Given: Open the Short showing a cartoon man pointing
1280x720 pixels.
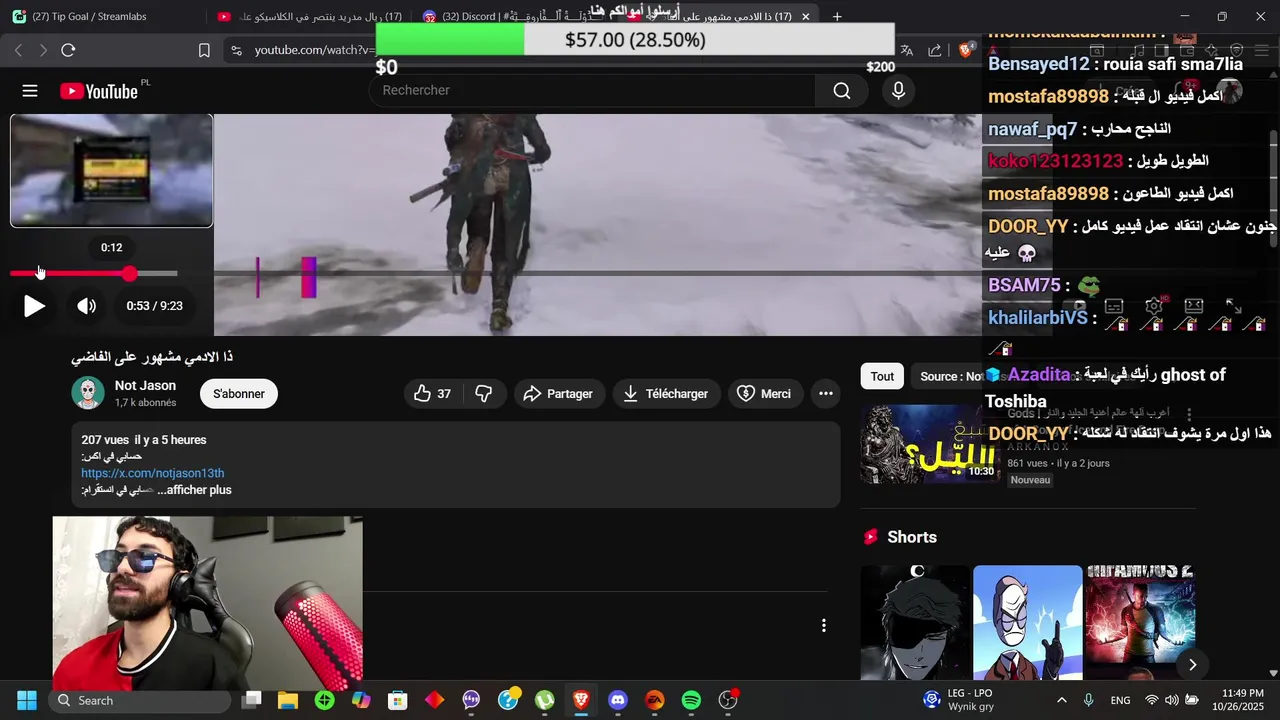Looking at the screenshot, I should [1028, 623].
